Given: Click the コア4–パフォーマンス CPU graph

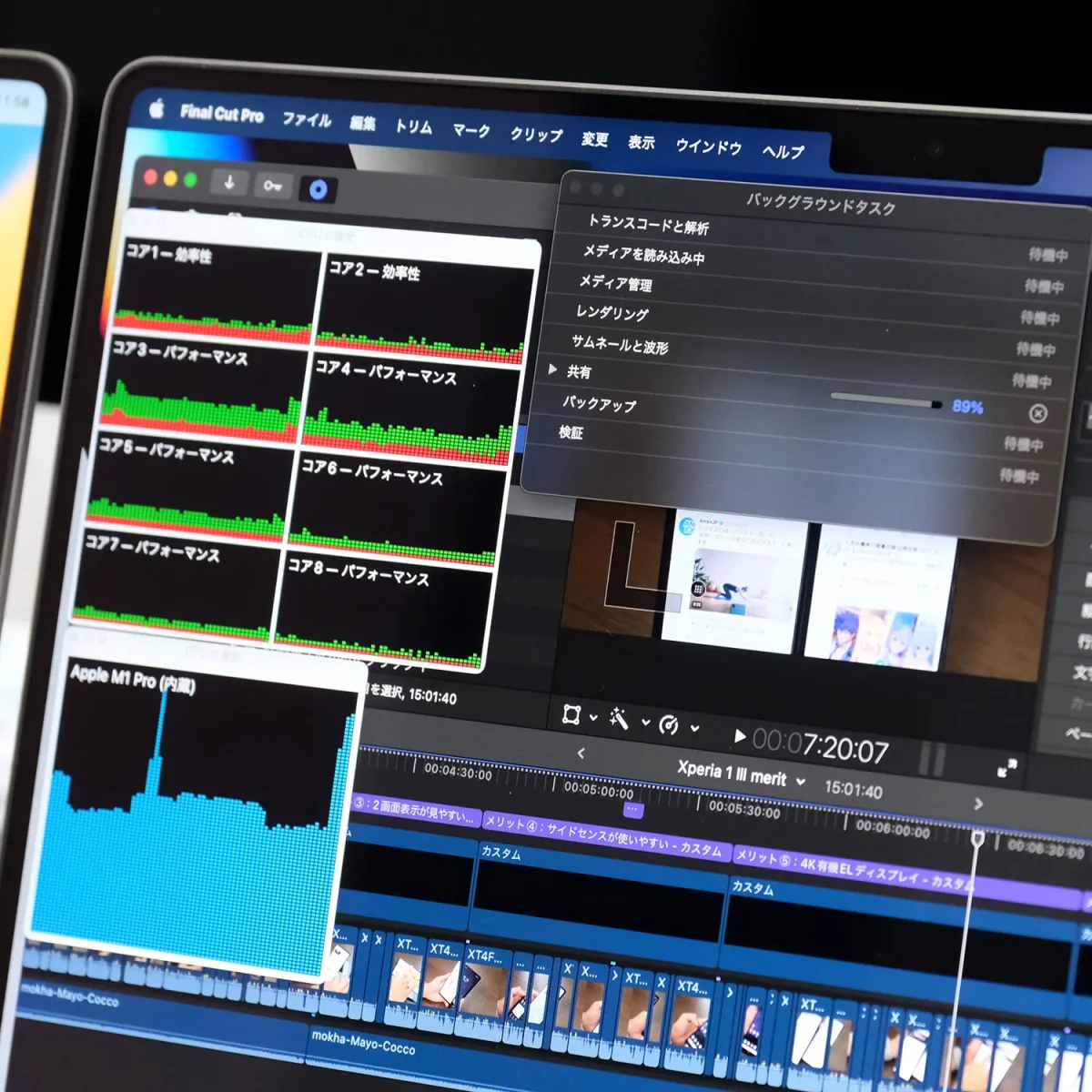Looking at the screenshot, I should (x=409, y=411).
